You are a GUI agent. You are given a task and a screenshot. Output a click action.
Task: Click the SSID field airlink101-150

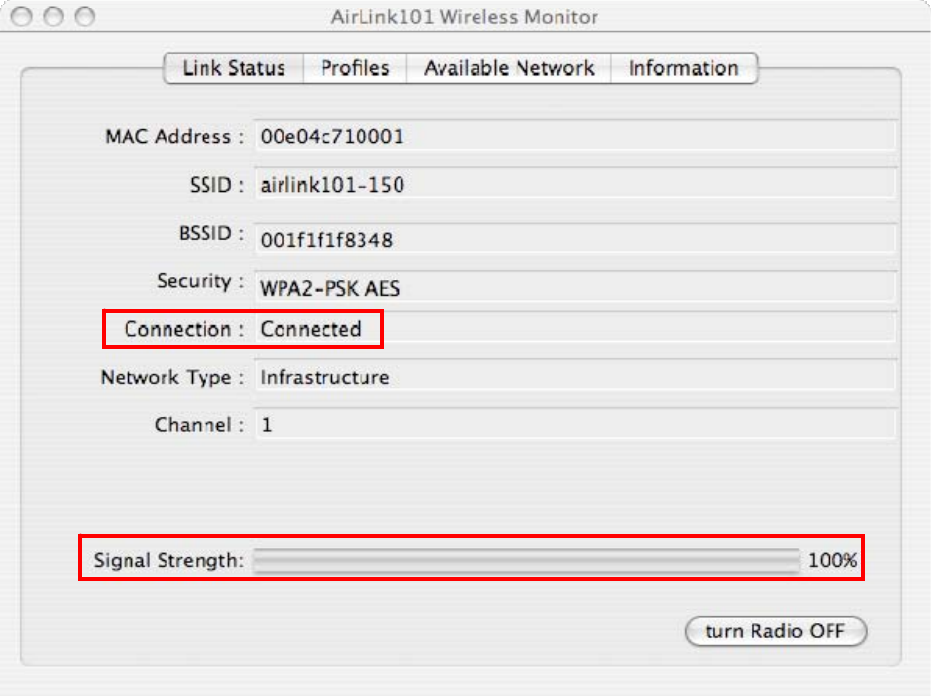pyautogui.click(x=575, y=185)
